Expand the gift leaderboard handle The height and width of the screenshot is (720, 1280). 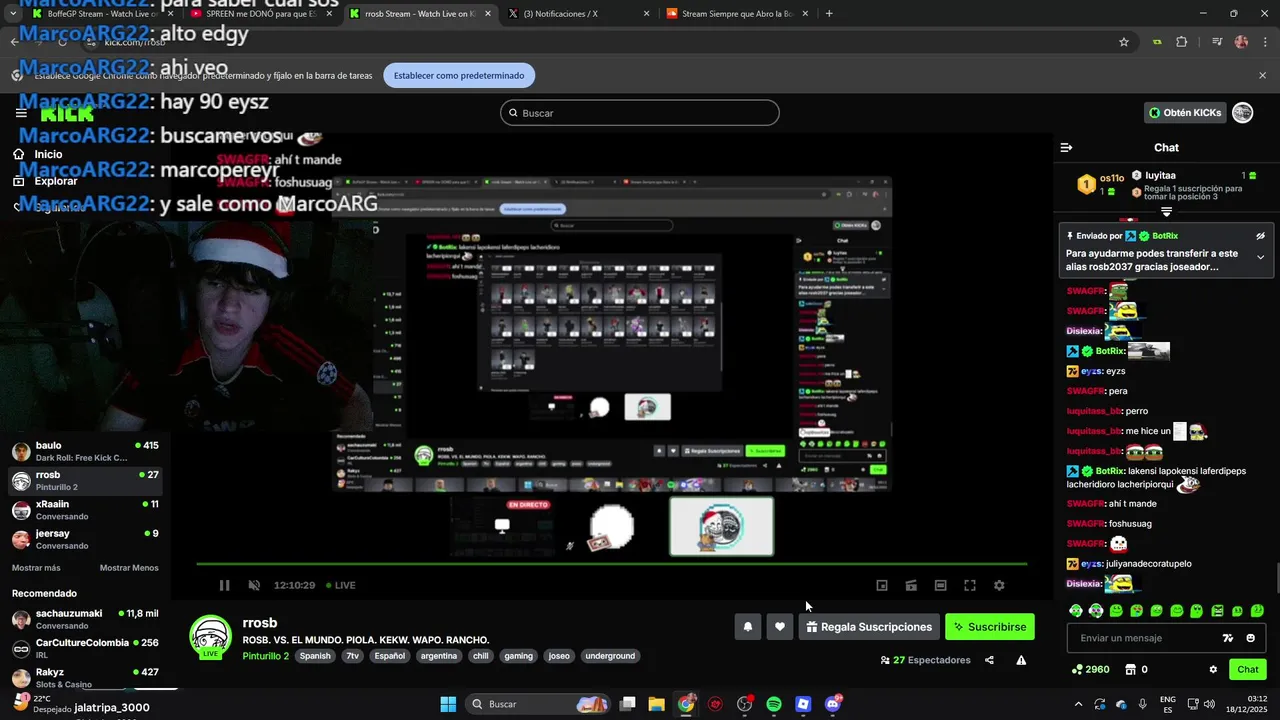coord(1166,212)
